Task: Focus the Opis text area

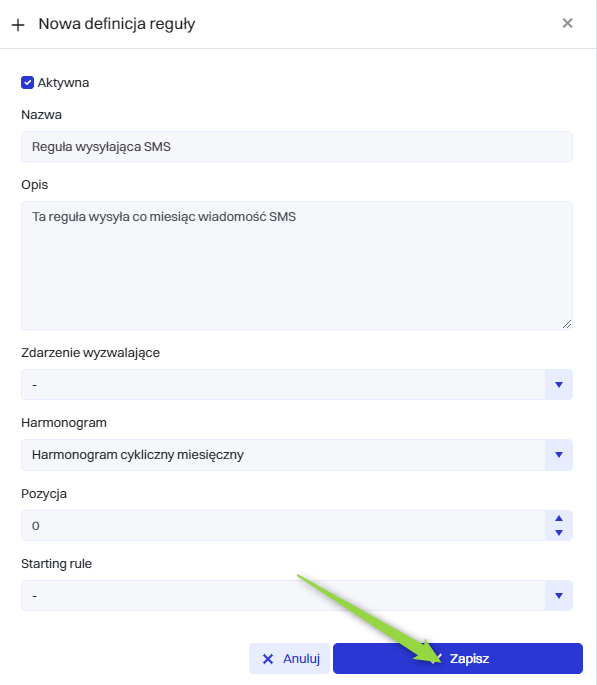Action: point(297,265)
